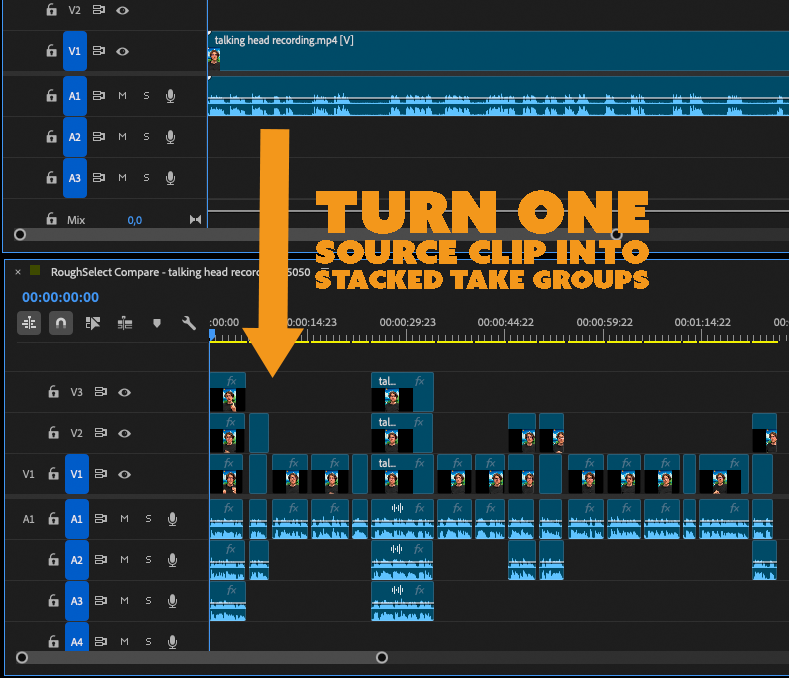Lock track V2 in lower timeline
Image resolution: width=789 pixels, height=678 pixels.
pyautogui.click(x=53, y=433)
